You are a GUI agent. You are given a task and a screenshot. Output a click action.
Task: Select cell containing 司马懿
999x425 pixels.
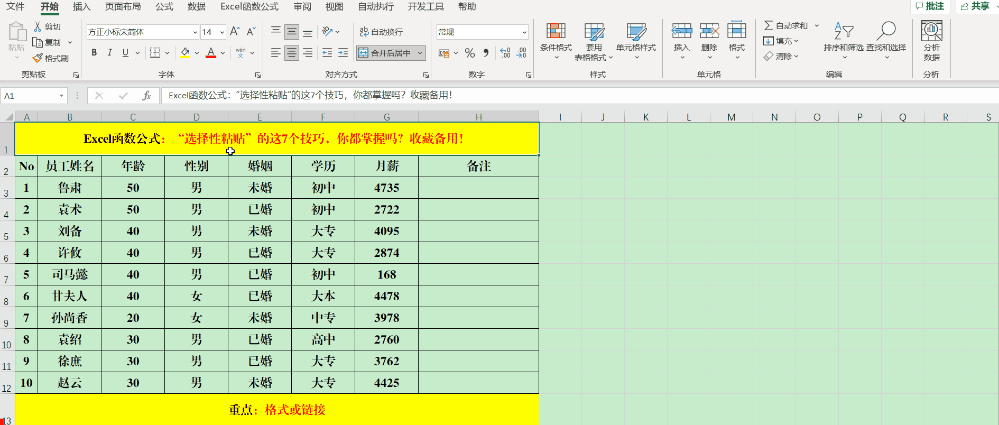pyautogui.click(x=69, y=275)
